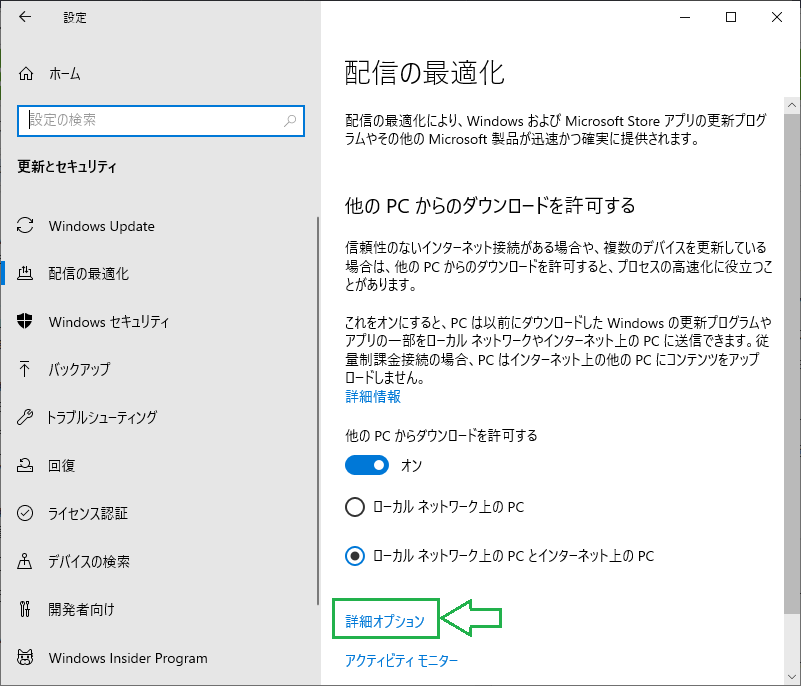This screenshot has width=801, height=686.
Task: Click the 開発者向け tools icon
Action: [x=25, y=609]
